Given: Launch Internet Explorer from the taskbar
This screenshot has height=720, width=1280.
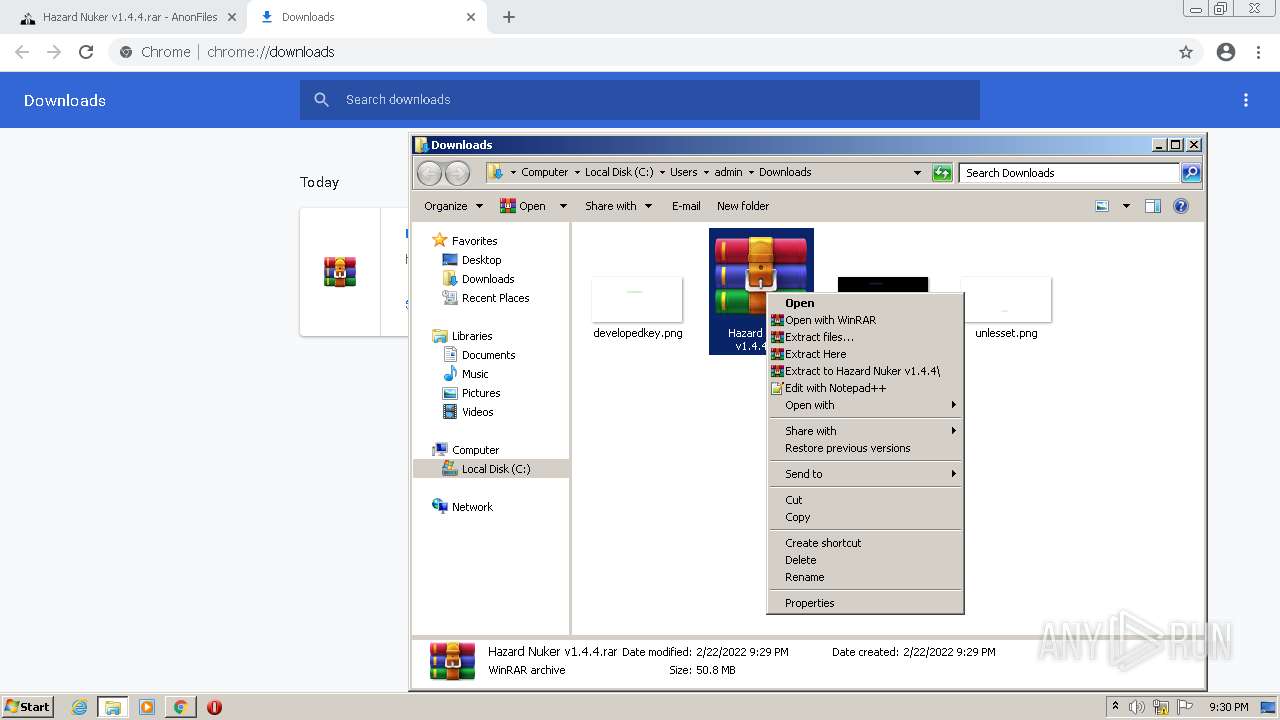Looking at the screenshot, I should click(80, 707).
